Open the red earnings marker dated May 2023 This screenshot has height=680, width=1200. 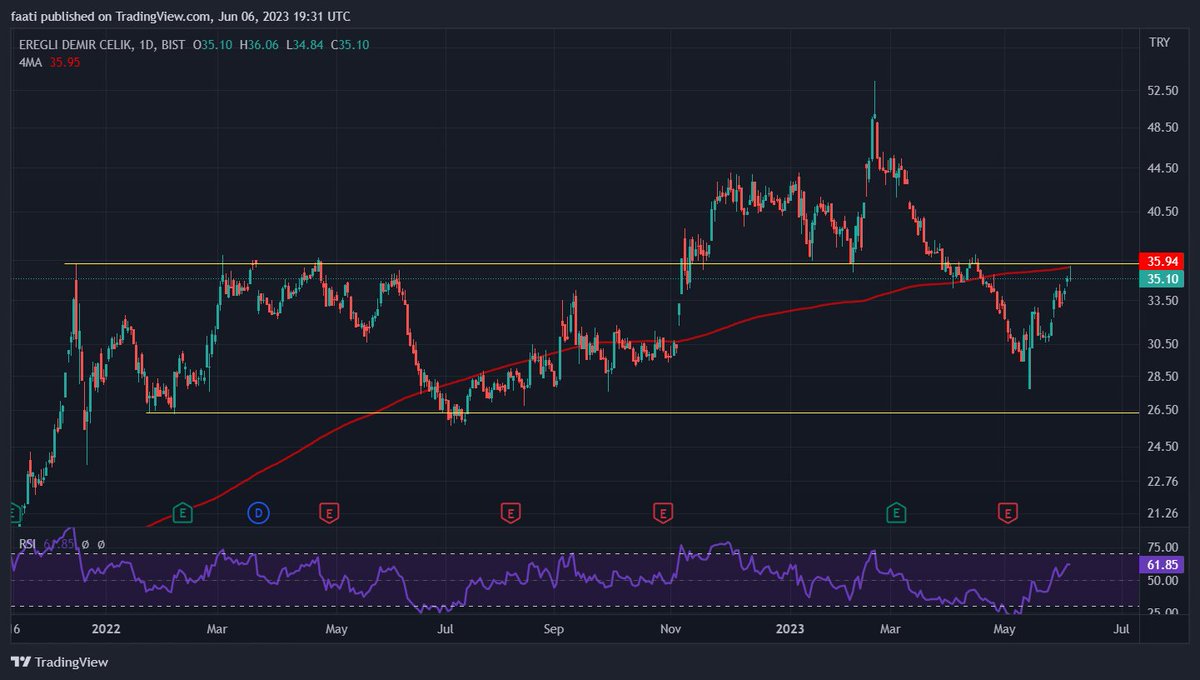click(x=1007, y=513)
